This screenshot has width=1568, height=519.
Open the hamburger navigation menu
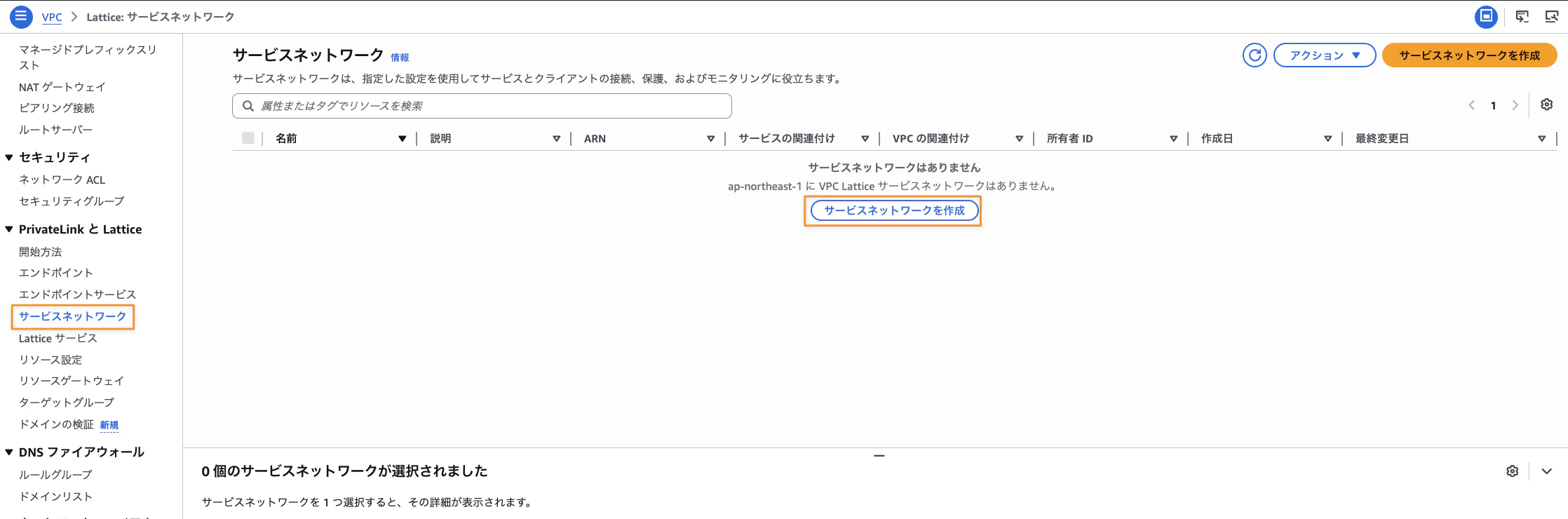21,16
